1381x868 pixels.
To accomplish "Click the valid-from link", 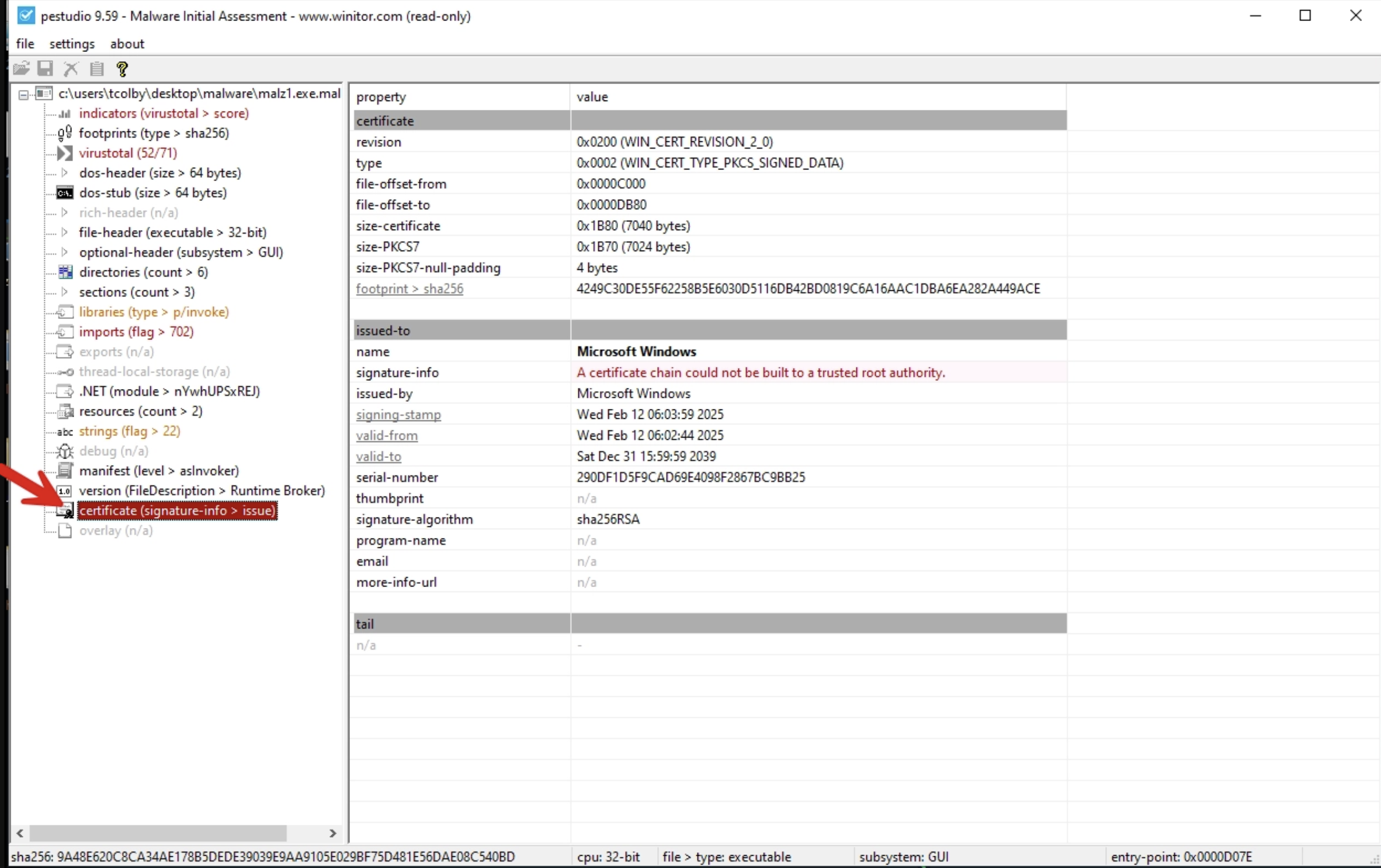I will pyautogui.click(x=387, y=436).
